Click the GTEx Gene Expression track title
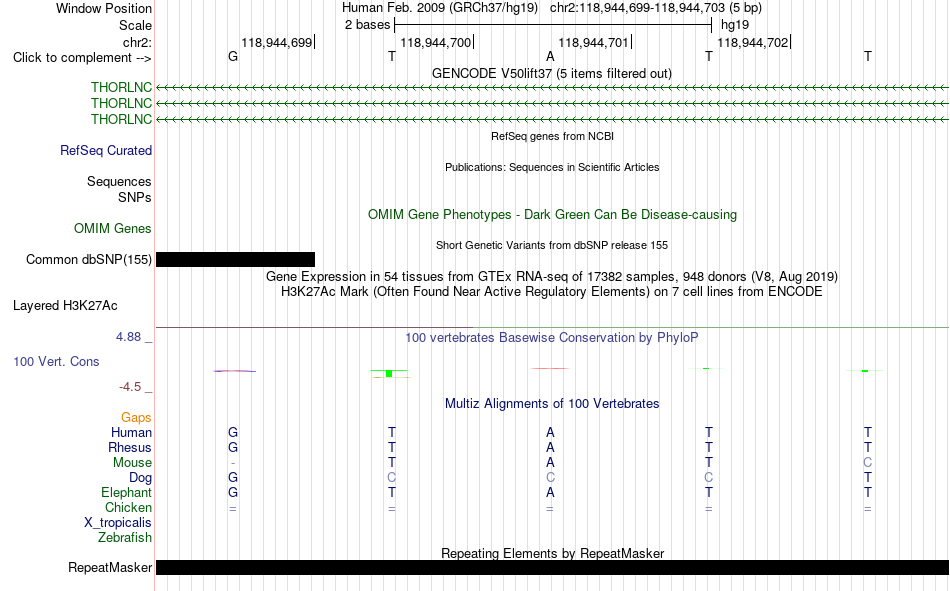The image size is (950, 591). (x=551, y=276)
